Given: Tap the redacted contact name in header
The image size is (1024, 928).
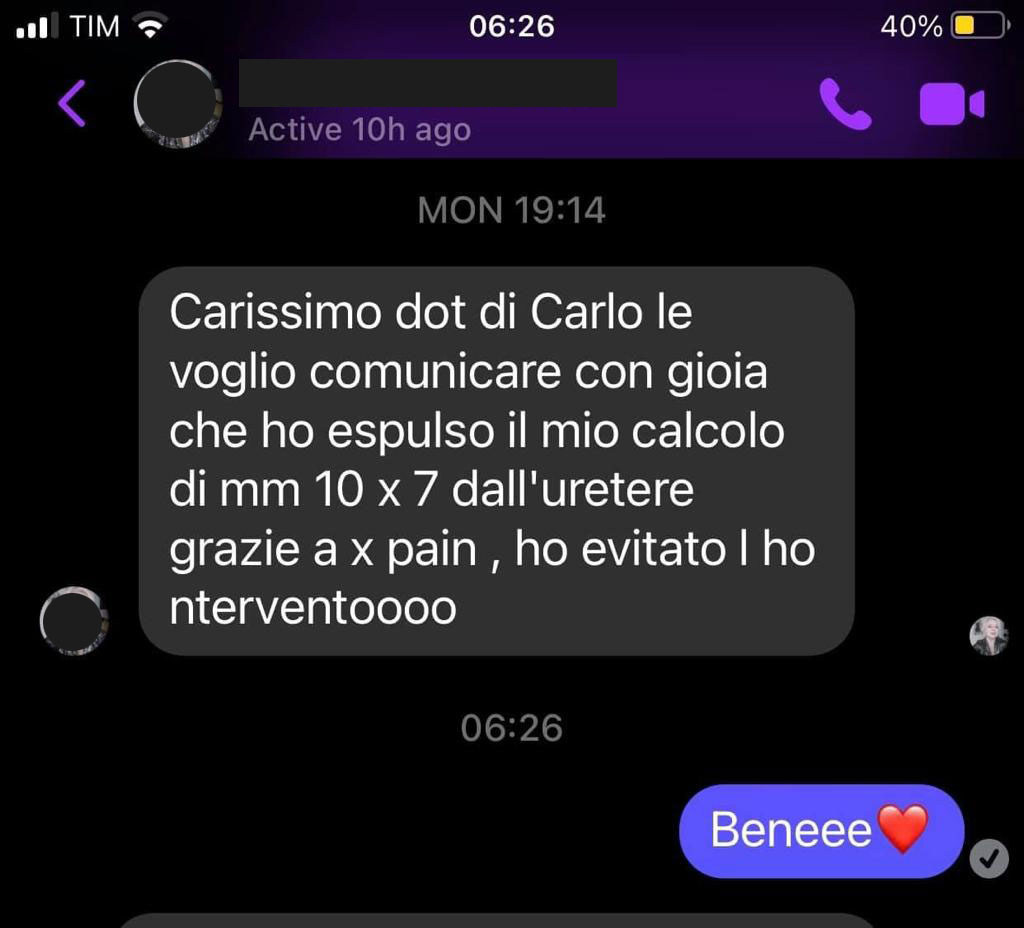Looking at the screenshot, I should [x=428, y=83].
